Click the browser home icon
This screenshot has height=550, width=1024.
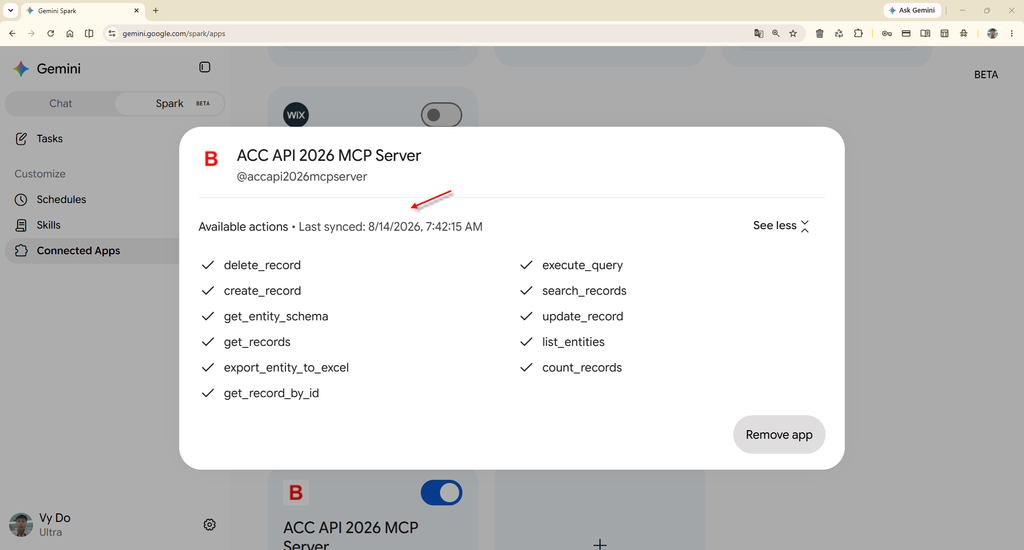(70, 33)
